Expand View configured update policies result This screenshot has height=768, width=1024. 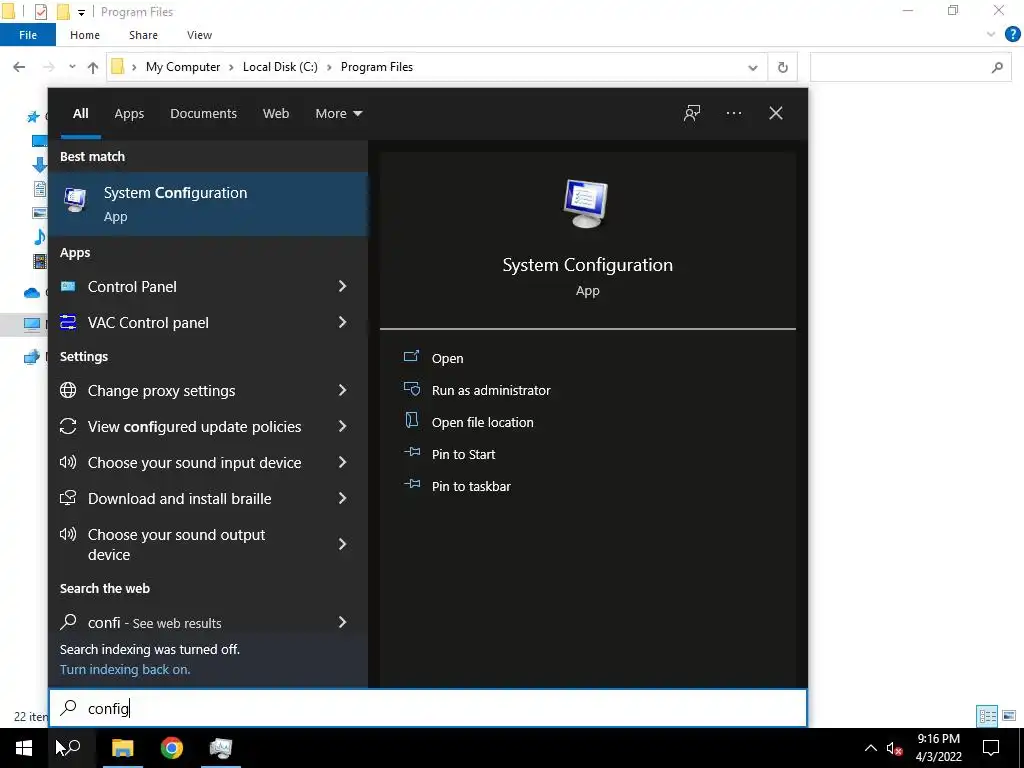click(342, 426)
